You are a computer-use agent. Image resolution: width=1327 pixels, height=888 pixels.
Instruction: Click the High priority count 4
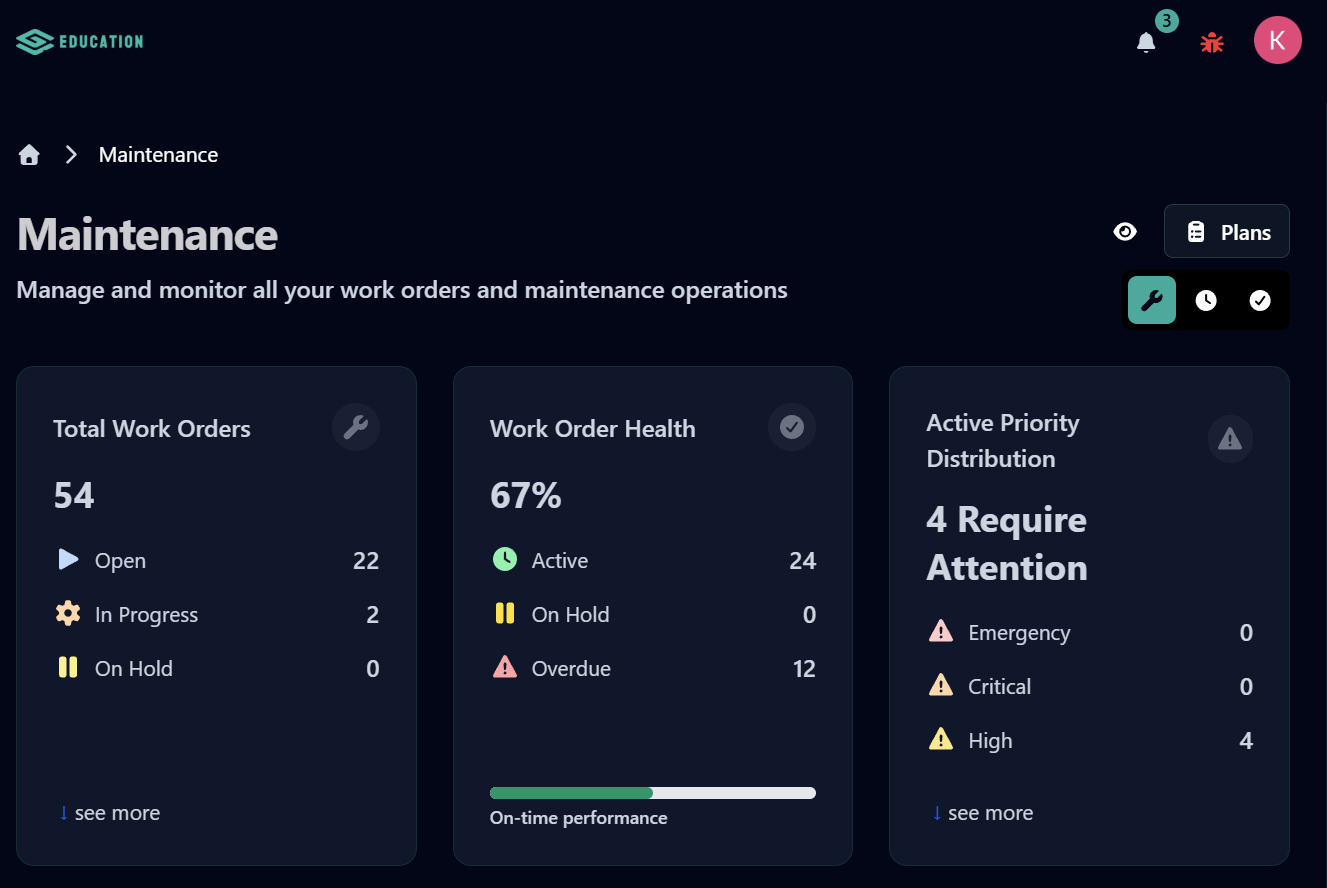[x=1246, y=741]
